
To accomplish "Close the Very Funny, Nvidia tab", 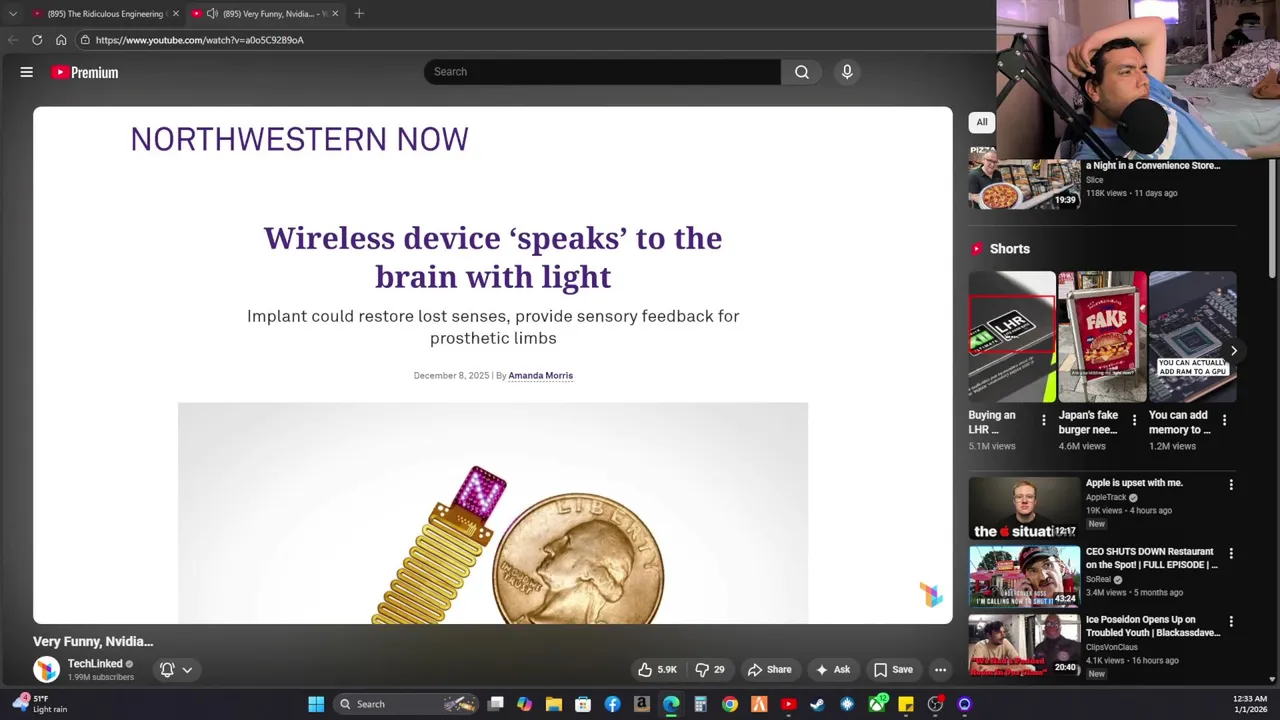I will point(335,13).
